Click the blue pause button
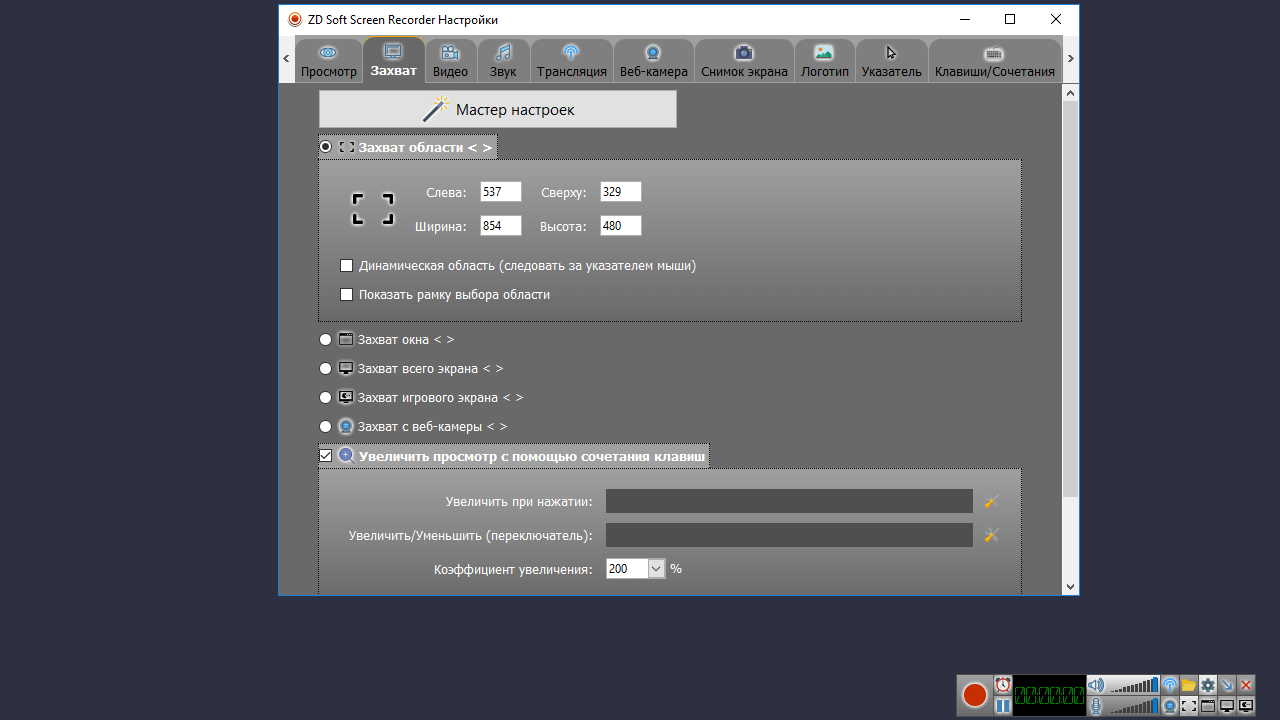The height and width of the screenshot is (720, 1280). pyautogui.click(x=1003, y=706)
